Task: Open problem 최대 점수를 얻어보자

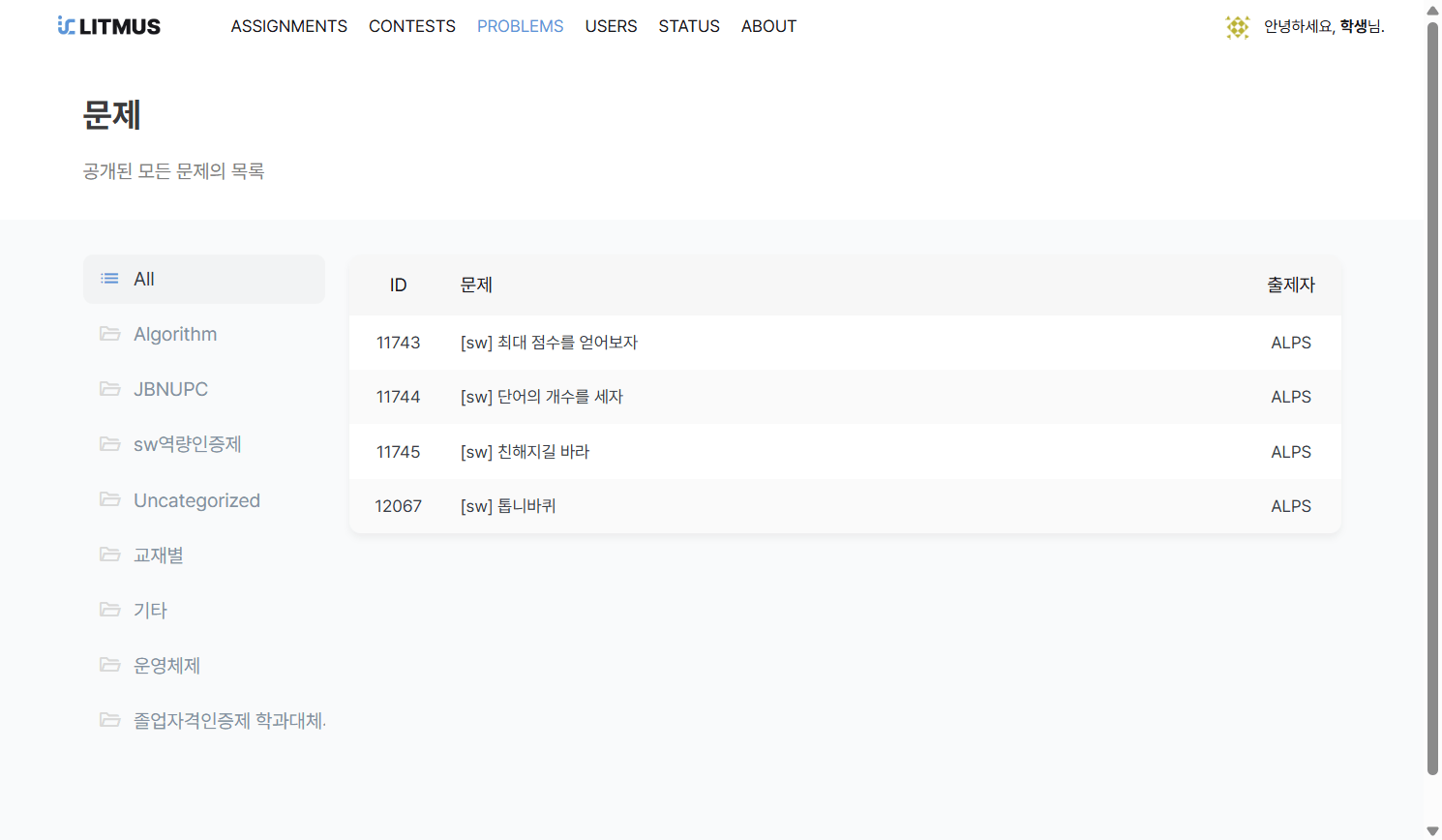Action: pos(549,343)
